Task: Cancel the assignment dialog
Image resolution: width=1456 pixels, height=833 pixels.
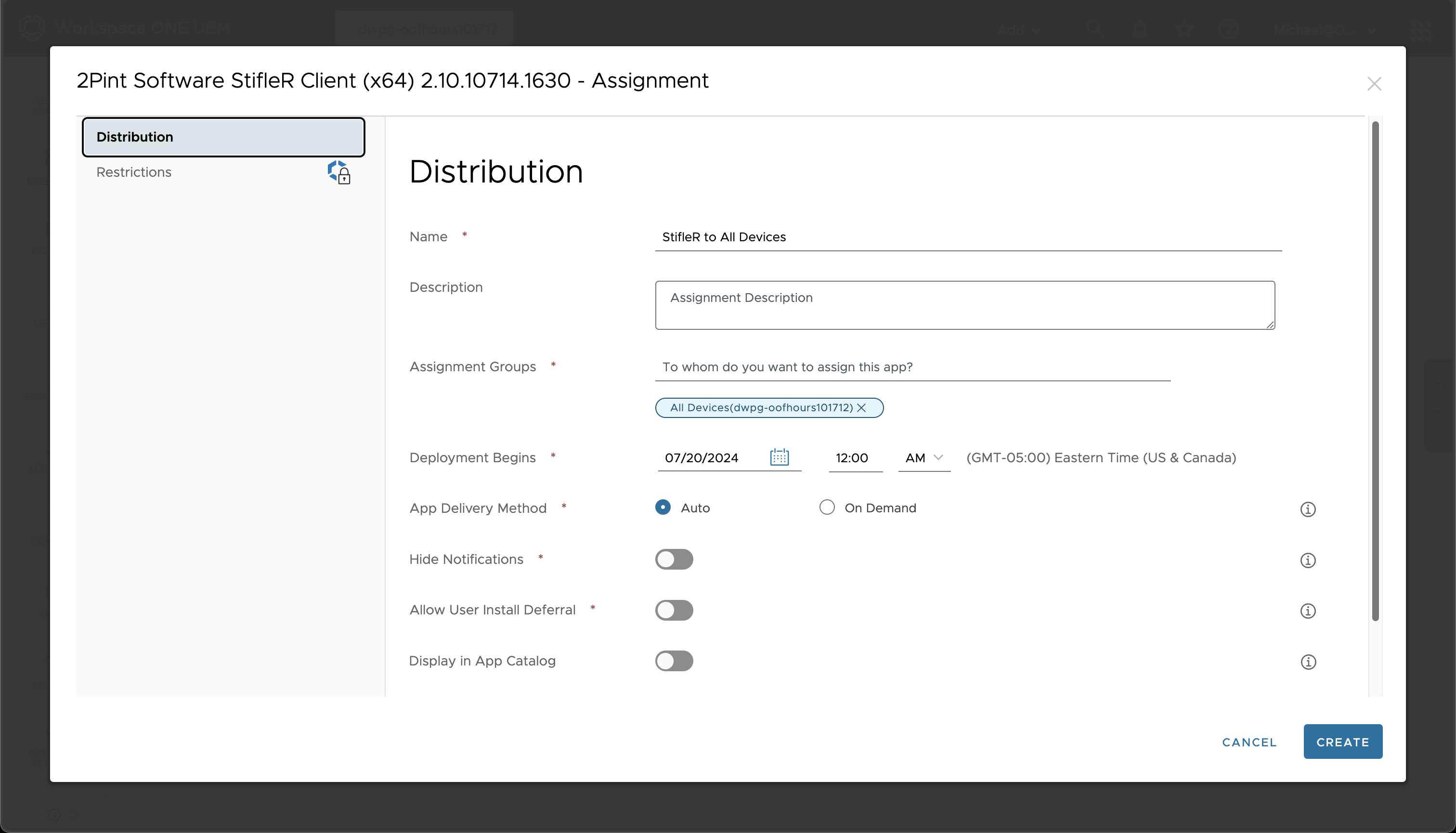Action: pos(1249,742)
